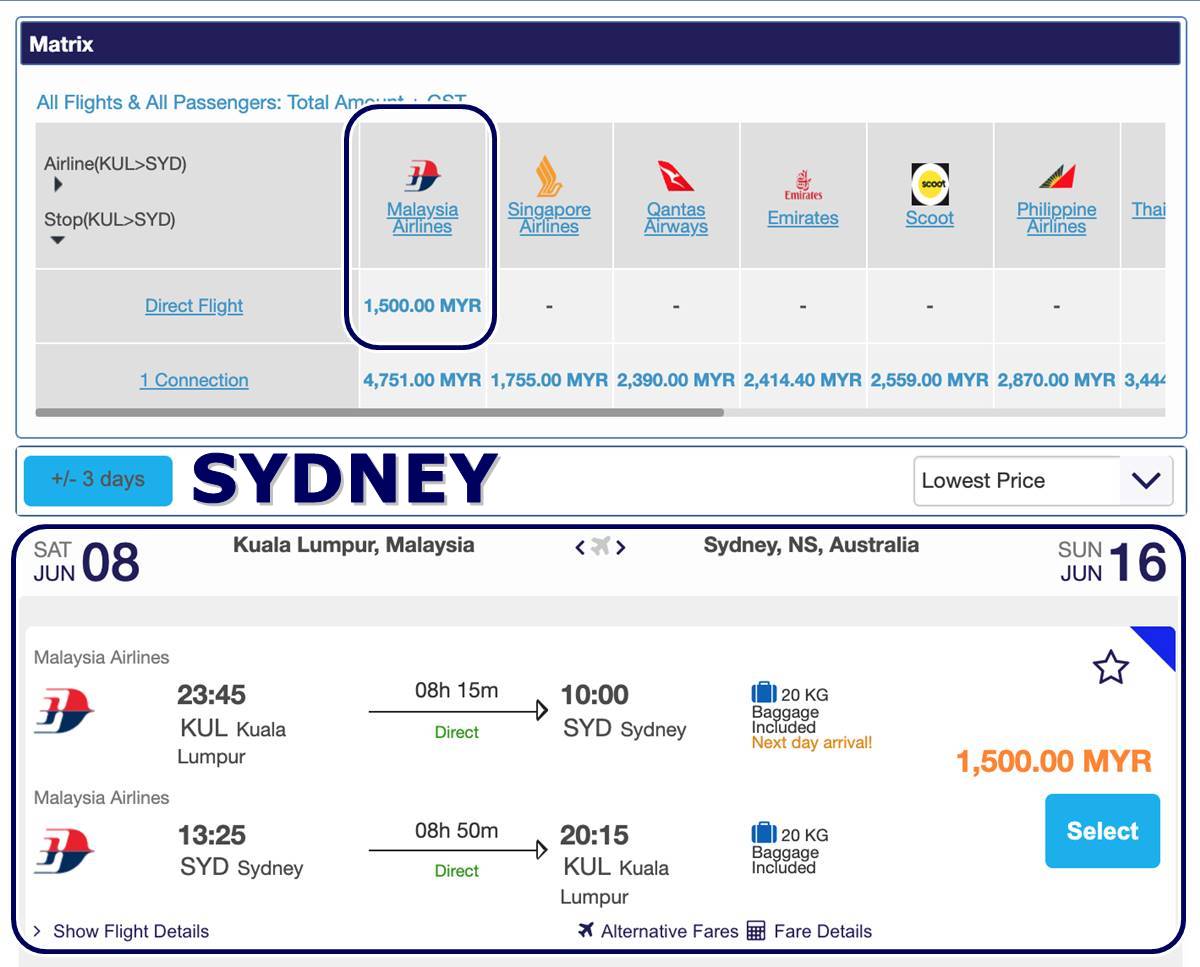Viewport: 1200px width, 967px height.
Task: Go to previous date with left chevron
Action: (580, 547)
